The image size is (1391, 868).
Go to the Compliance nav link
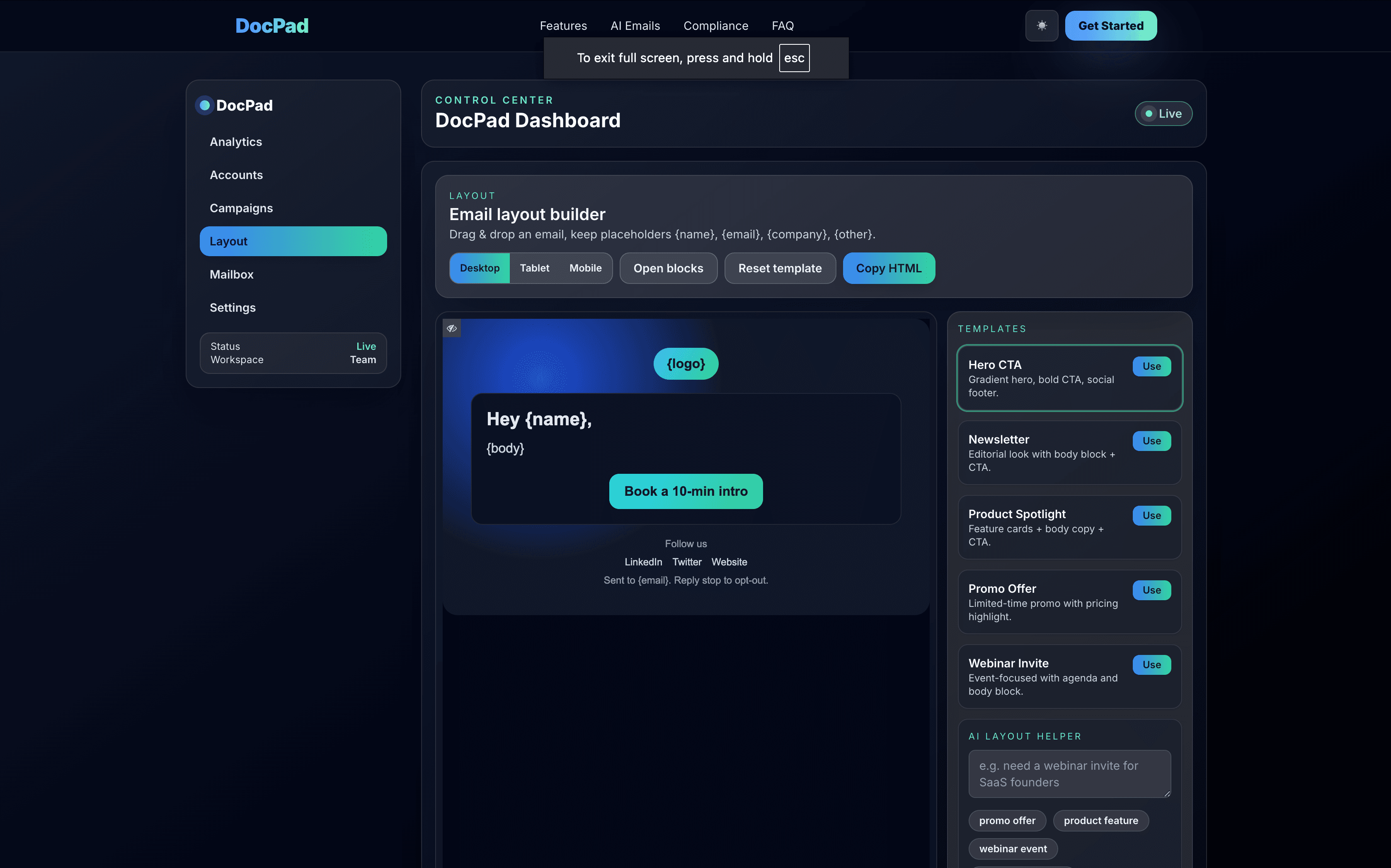(715, 26)
